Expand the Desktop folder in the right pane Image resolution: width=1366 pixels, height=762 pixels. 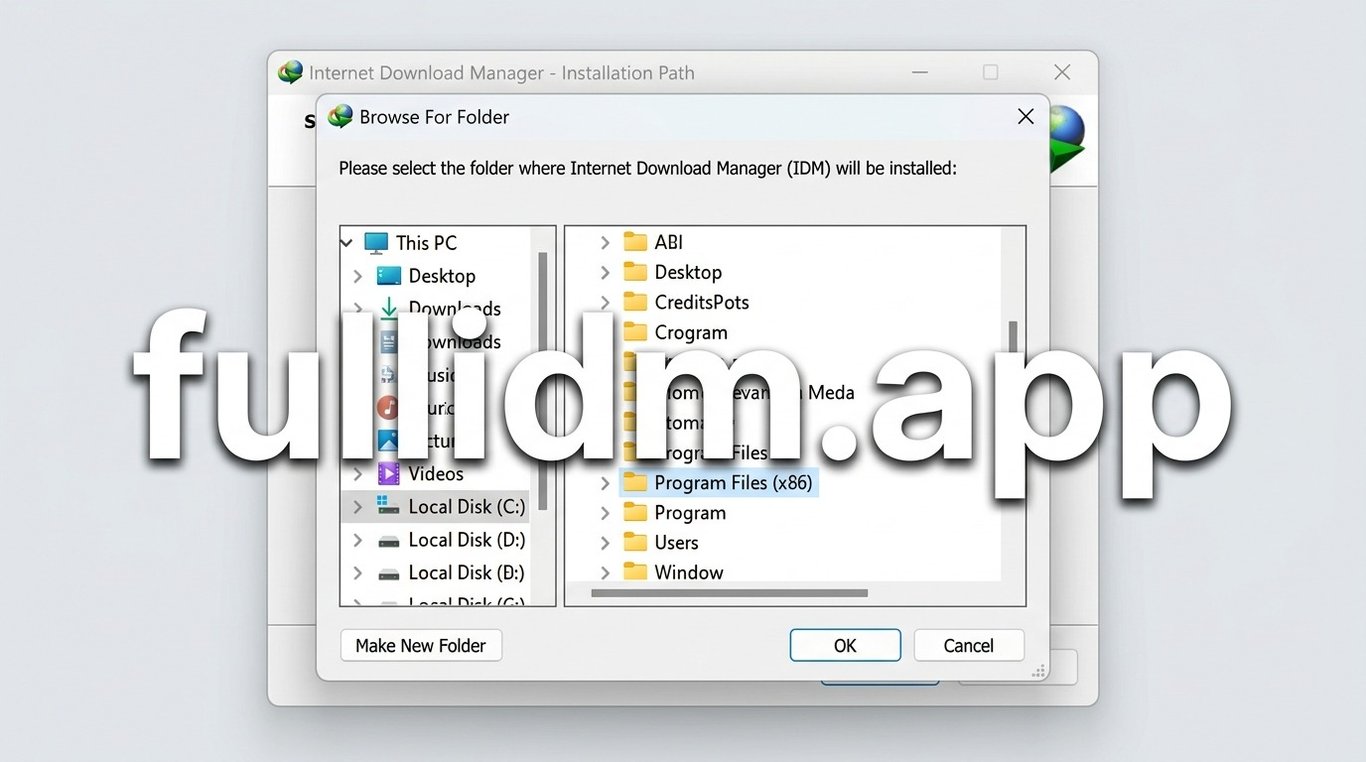(x=605, y=272)
